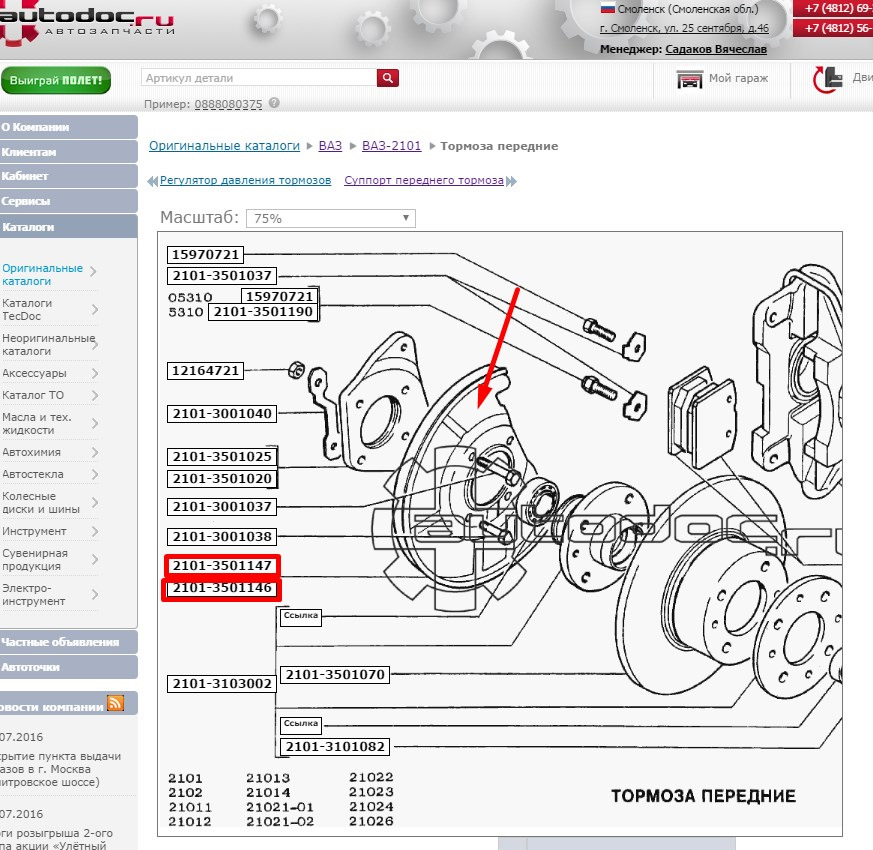Click part number 2101-3001037
The image size is (873, 850).
222,507
